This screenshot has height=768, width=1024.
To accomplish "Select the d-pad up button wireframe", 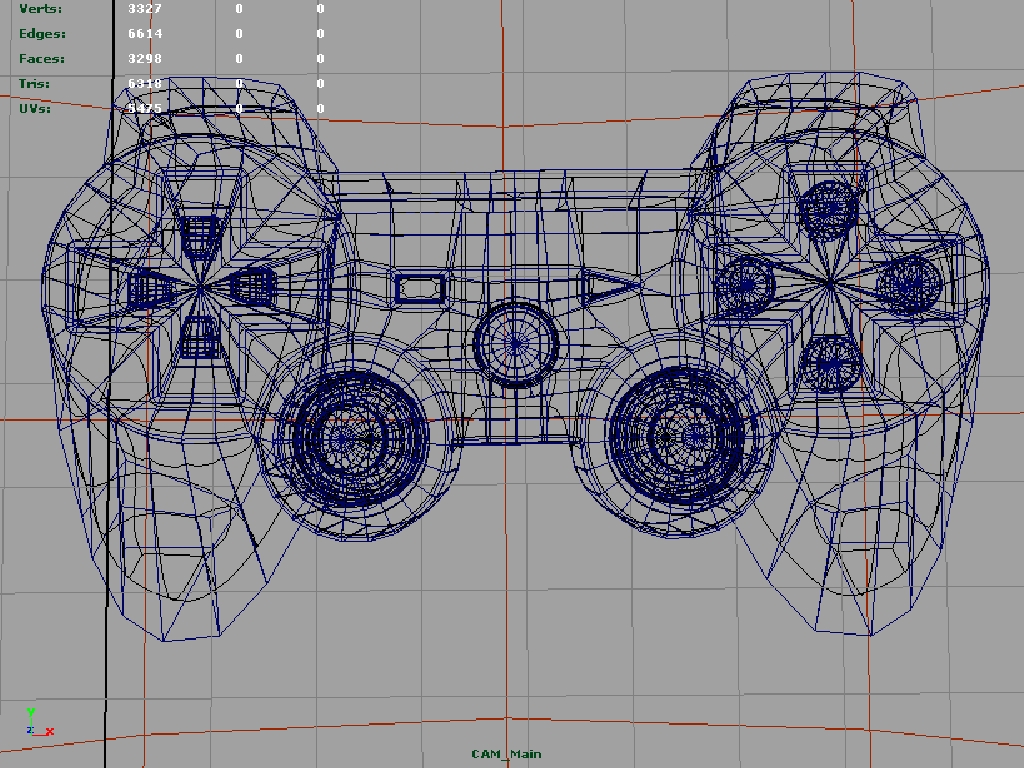I will pos(199,236).
